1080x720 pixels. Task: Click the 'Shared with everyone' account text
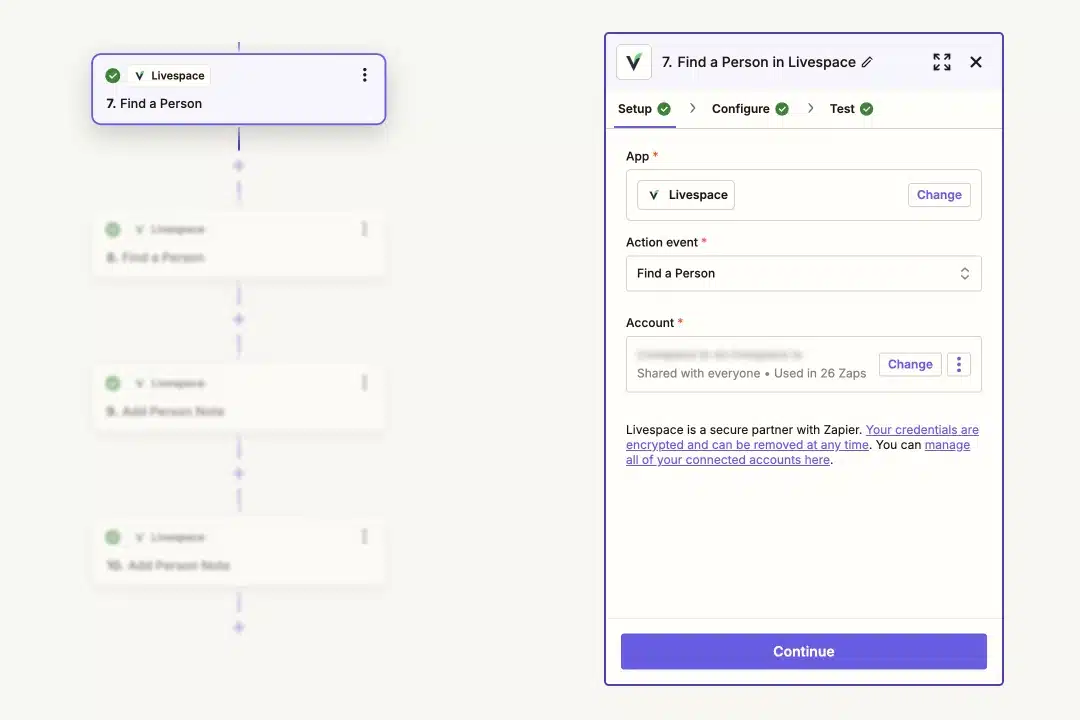click(698, 373)
